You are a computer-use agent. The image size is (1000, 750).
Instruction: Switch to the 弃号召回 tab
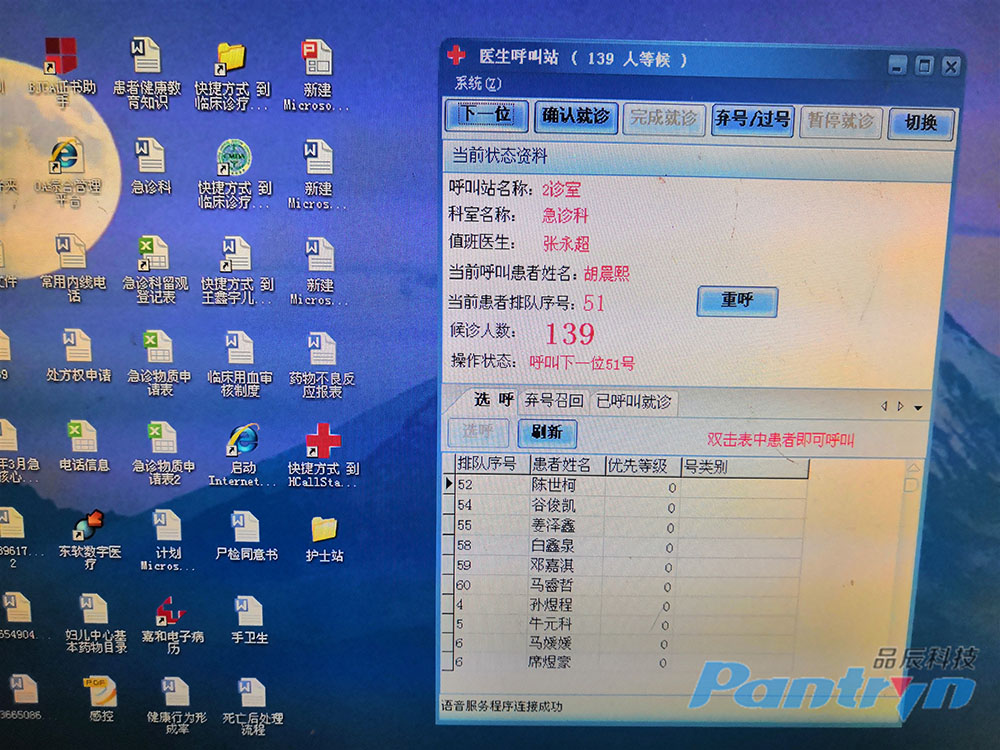click(554, 401)
